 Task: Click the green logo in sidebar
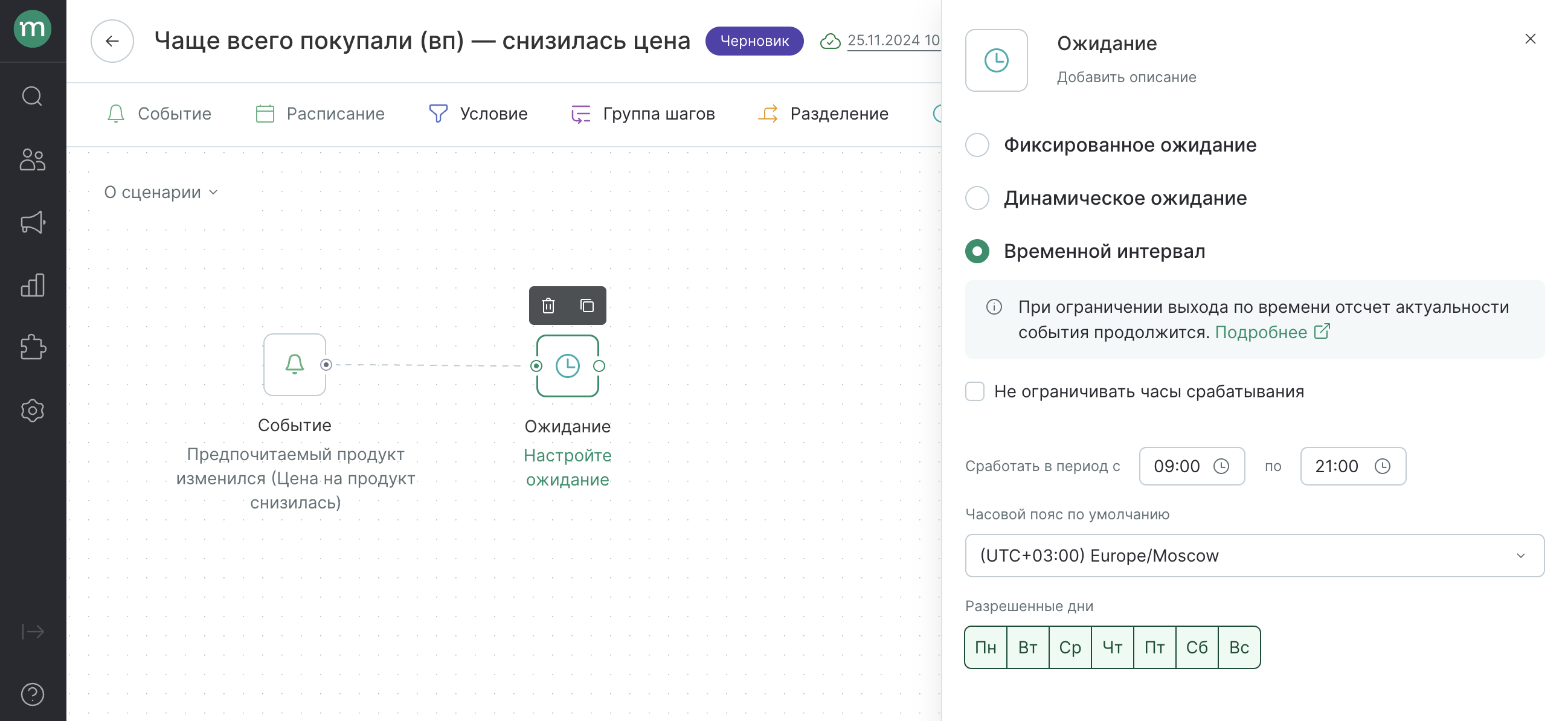pyautogui.click(x=32, y=28)
